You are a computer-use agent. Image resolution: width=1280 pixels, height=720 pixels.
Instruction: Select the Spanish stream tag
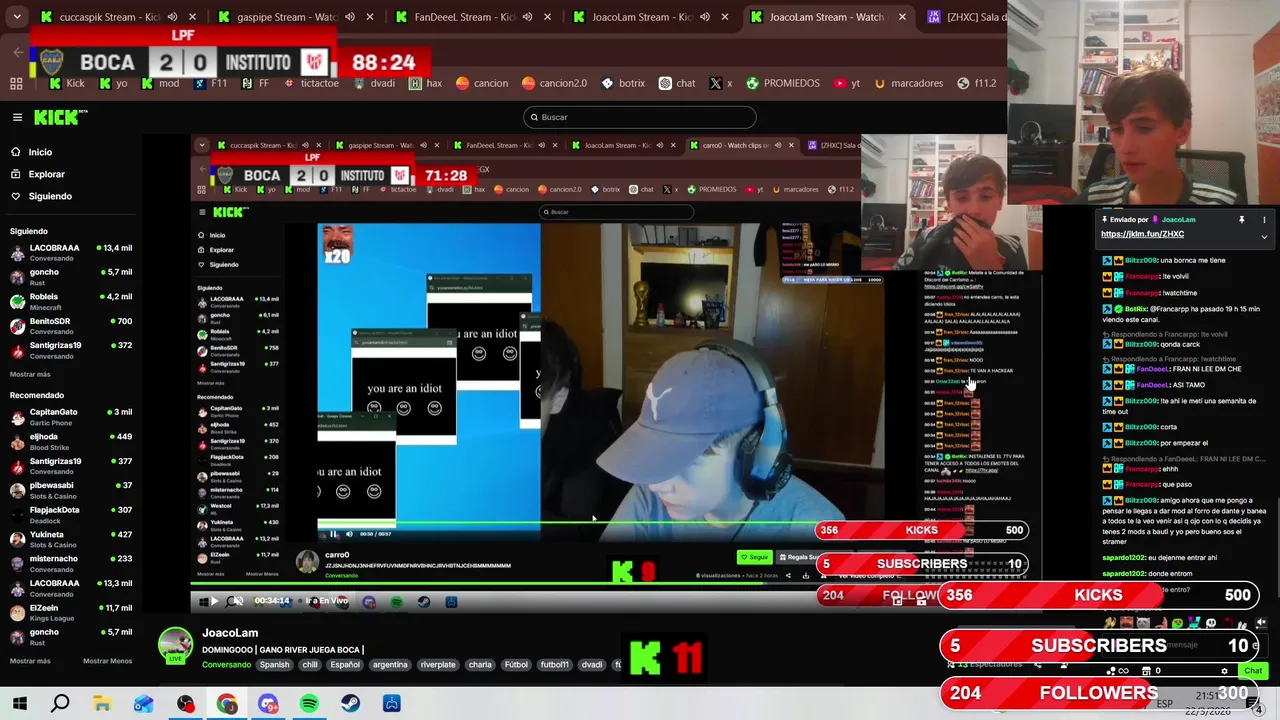tap(274, 665)
